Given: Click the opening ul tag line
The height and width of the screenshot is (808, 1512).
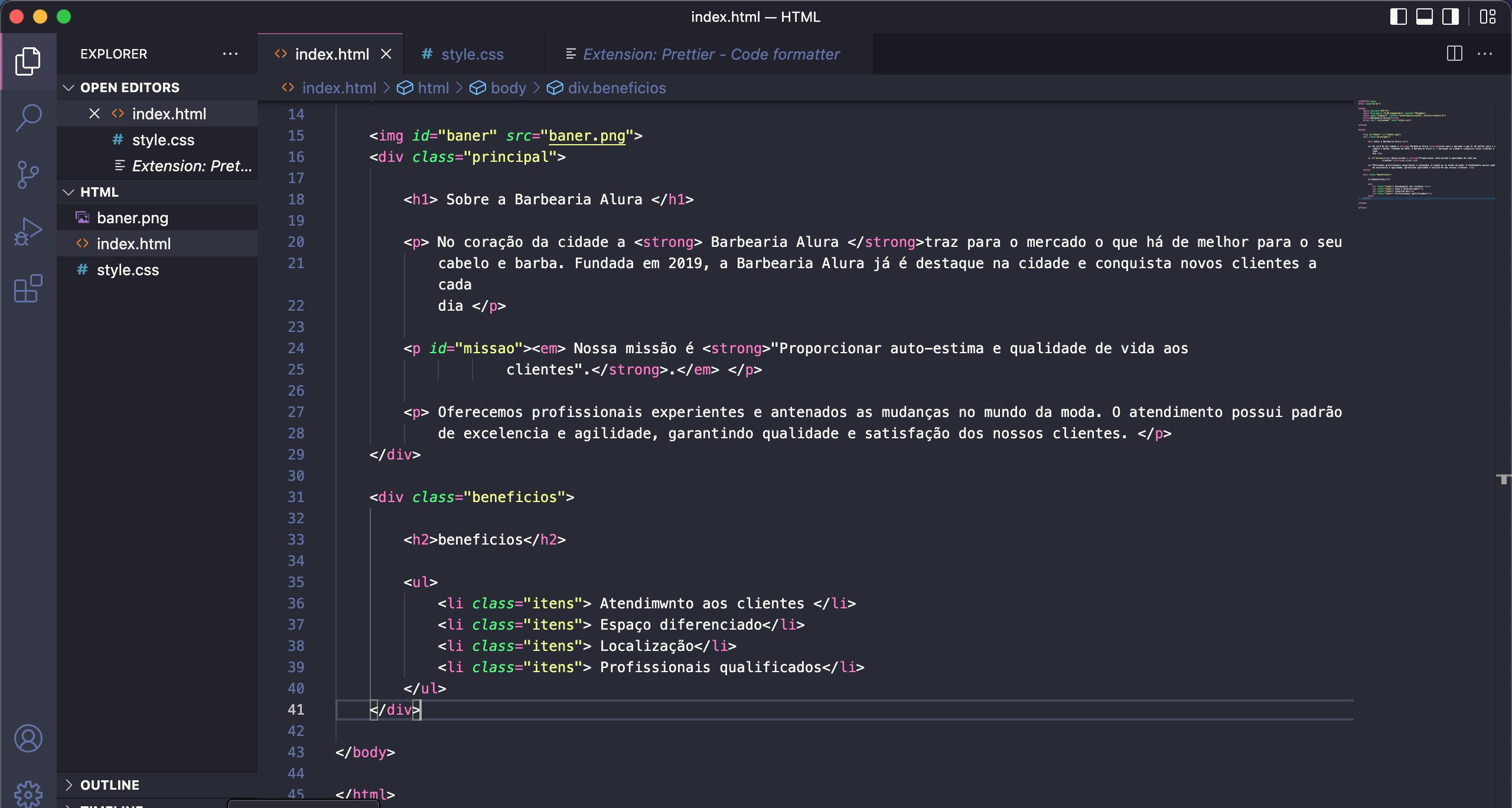Looking at the screenshot, I should click(x=421, y=582).
